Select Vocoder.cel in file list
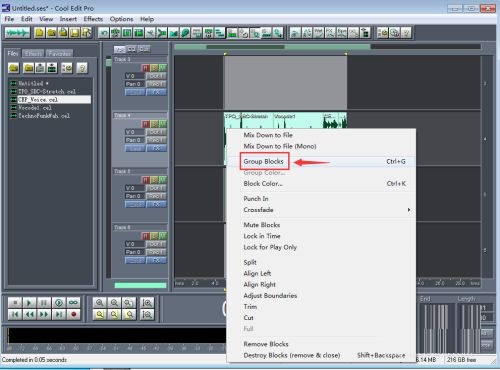Screen dimensions: 500x370 35,108
